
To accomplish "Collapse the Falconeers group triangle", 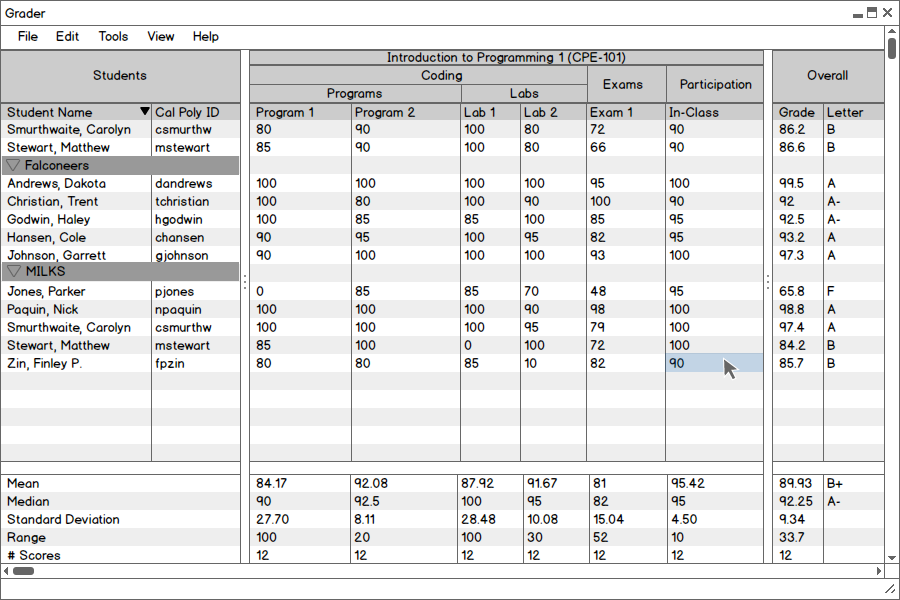I will point(13,165).
